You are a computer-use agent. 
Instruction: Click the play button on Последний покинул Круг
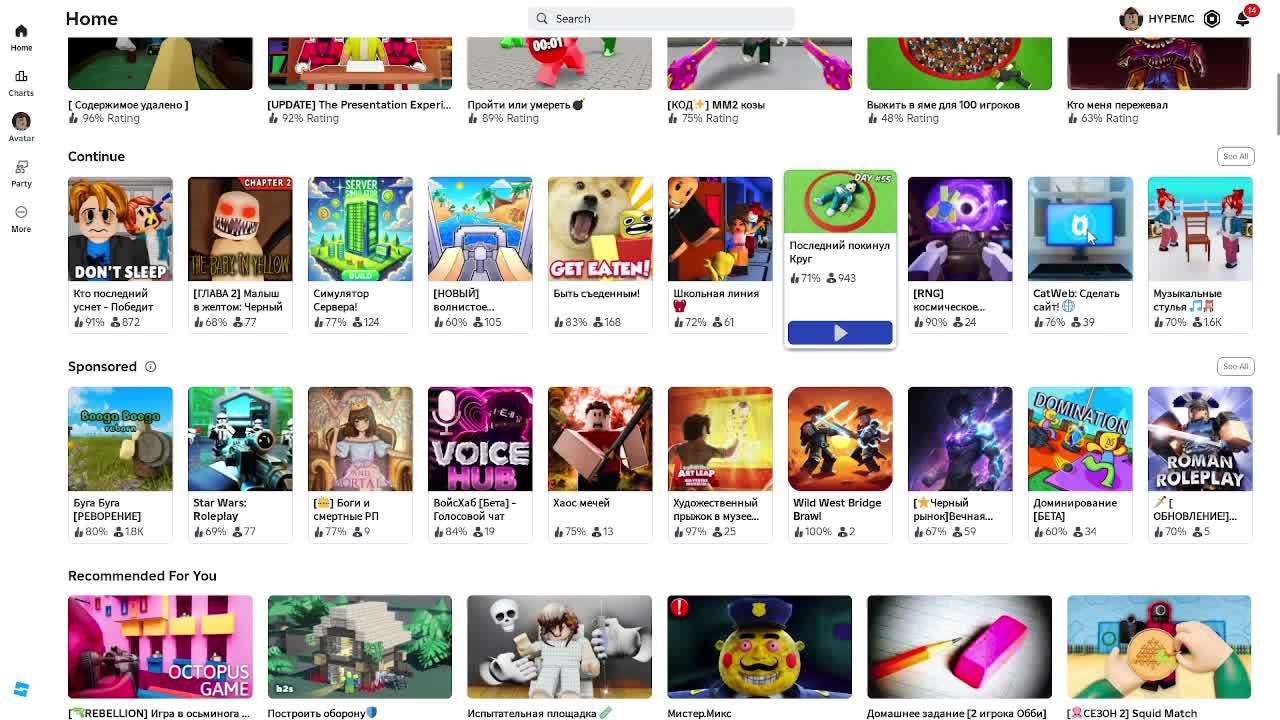click(x=840, y=333)
